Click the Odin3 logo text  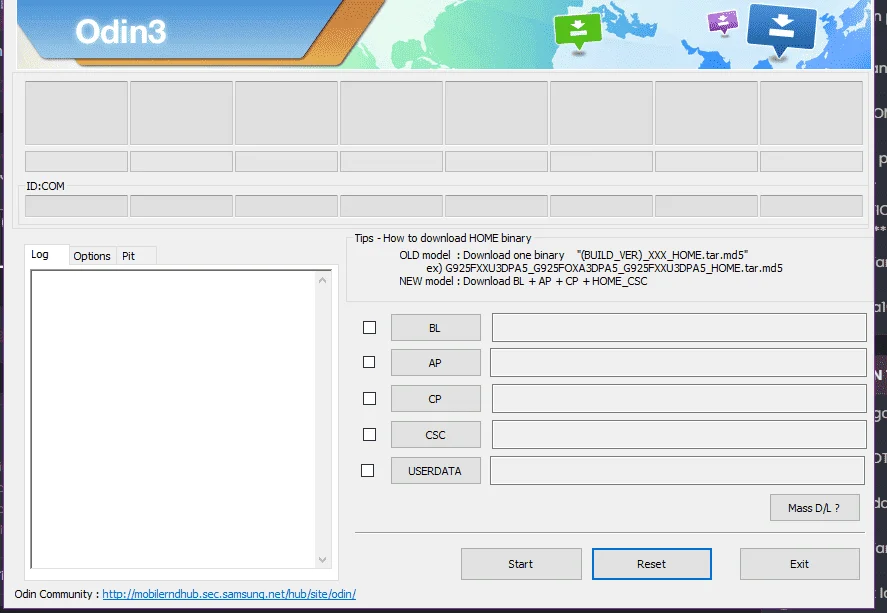point(121,32)
